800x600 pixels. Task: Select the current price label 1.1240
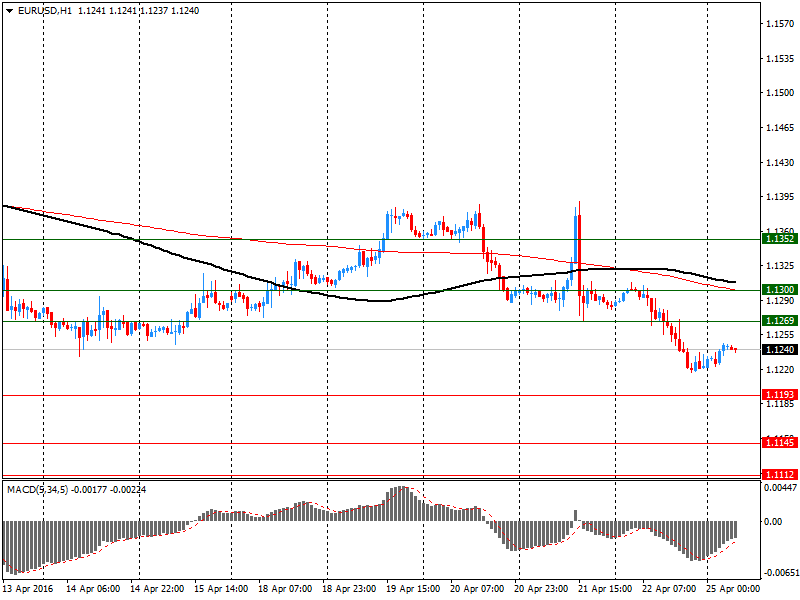[780, 349]
